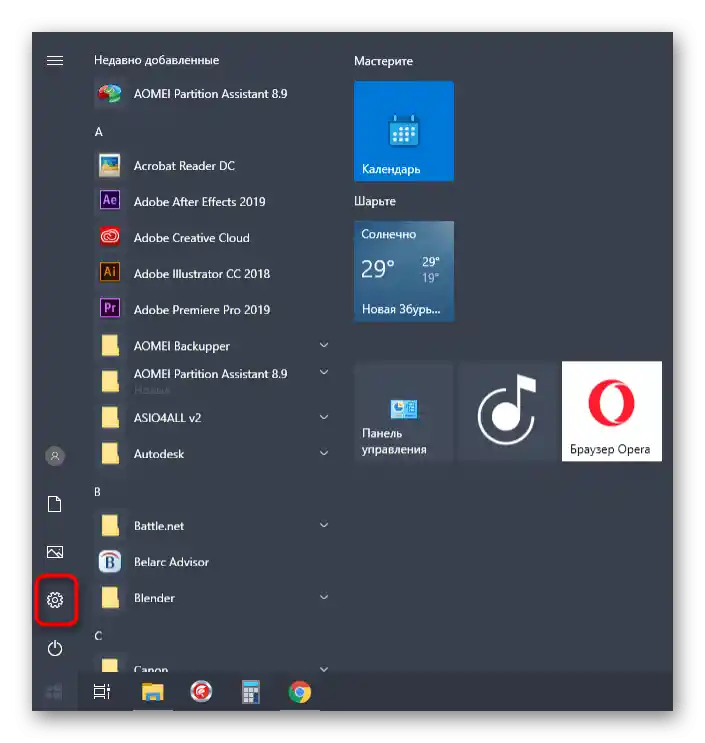Expand AOMEI Partition Assistant 8.9 folder chevron
Viewport: 705px width, 743px height.
pyautogui.click(x=324, y=372)
